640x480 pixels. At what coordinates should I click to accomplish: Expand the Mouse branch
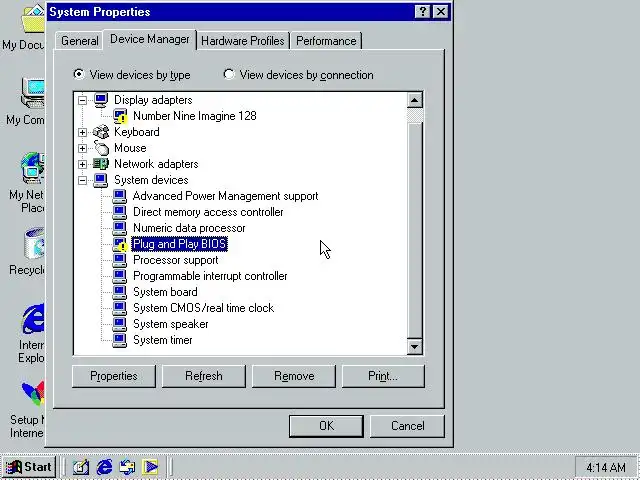pos(82,148)
